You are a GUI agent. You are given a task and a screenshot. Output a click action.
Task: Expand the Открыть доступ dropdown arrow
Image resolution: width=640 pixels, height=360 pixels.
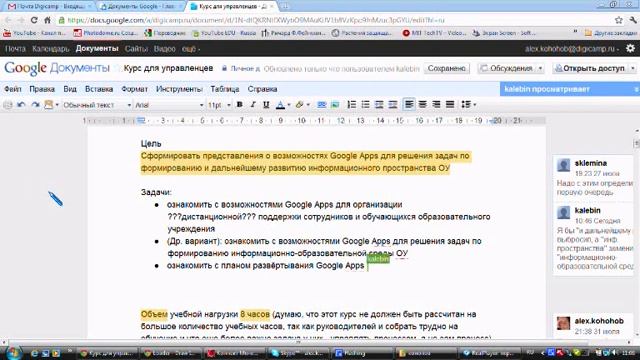(633, 69)
